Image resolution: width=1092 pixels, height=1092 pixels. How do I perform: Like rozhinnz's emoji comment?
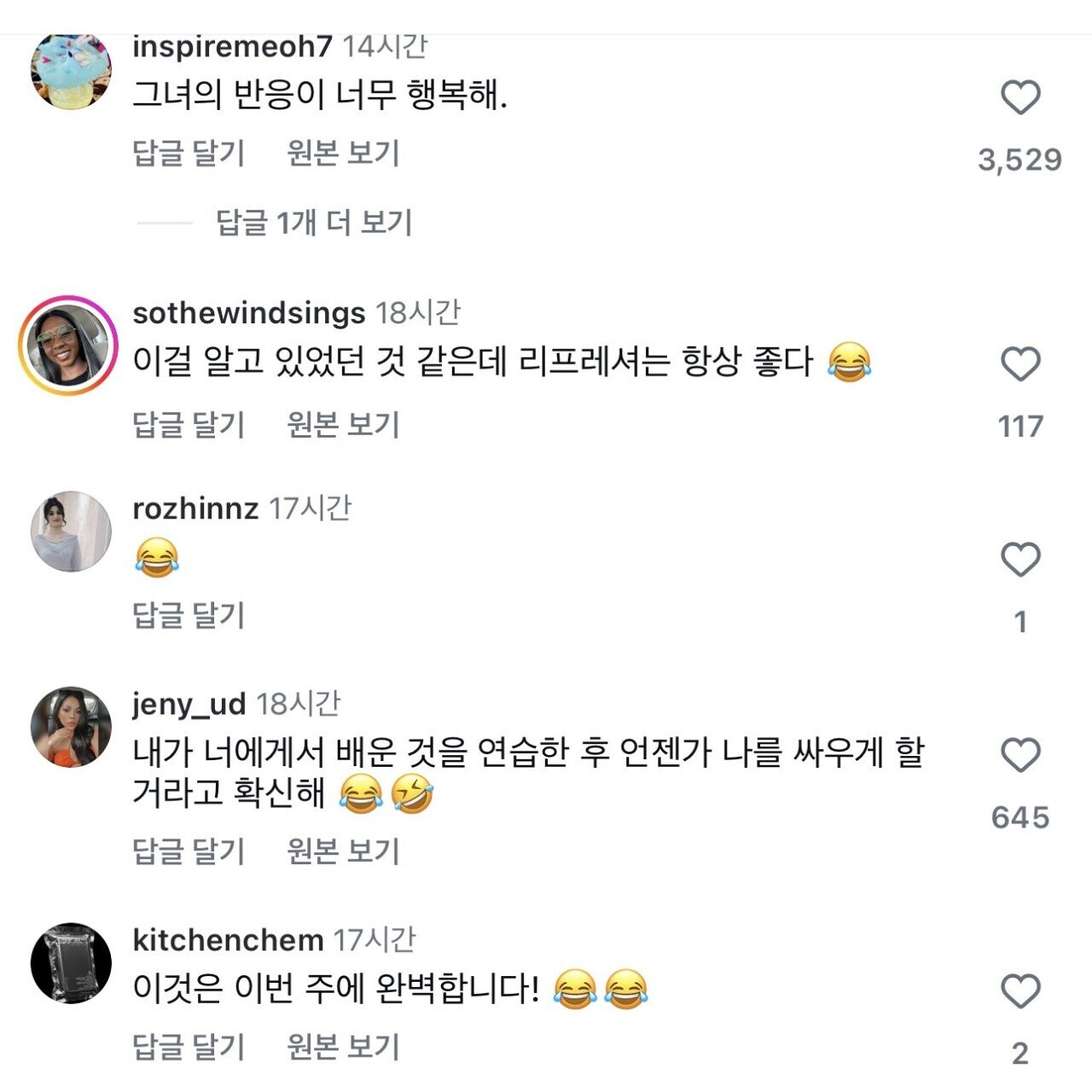(x=1019, y=560)
